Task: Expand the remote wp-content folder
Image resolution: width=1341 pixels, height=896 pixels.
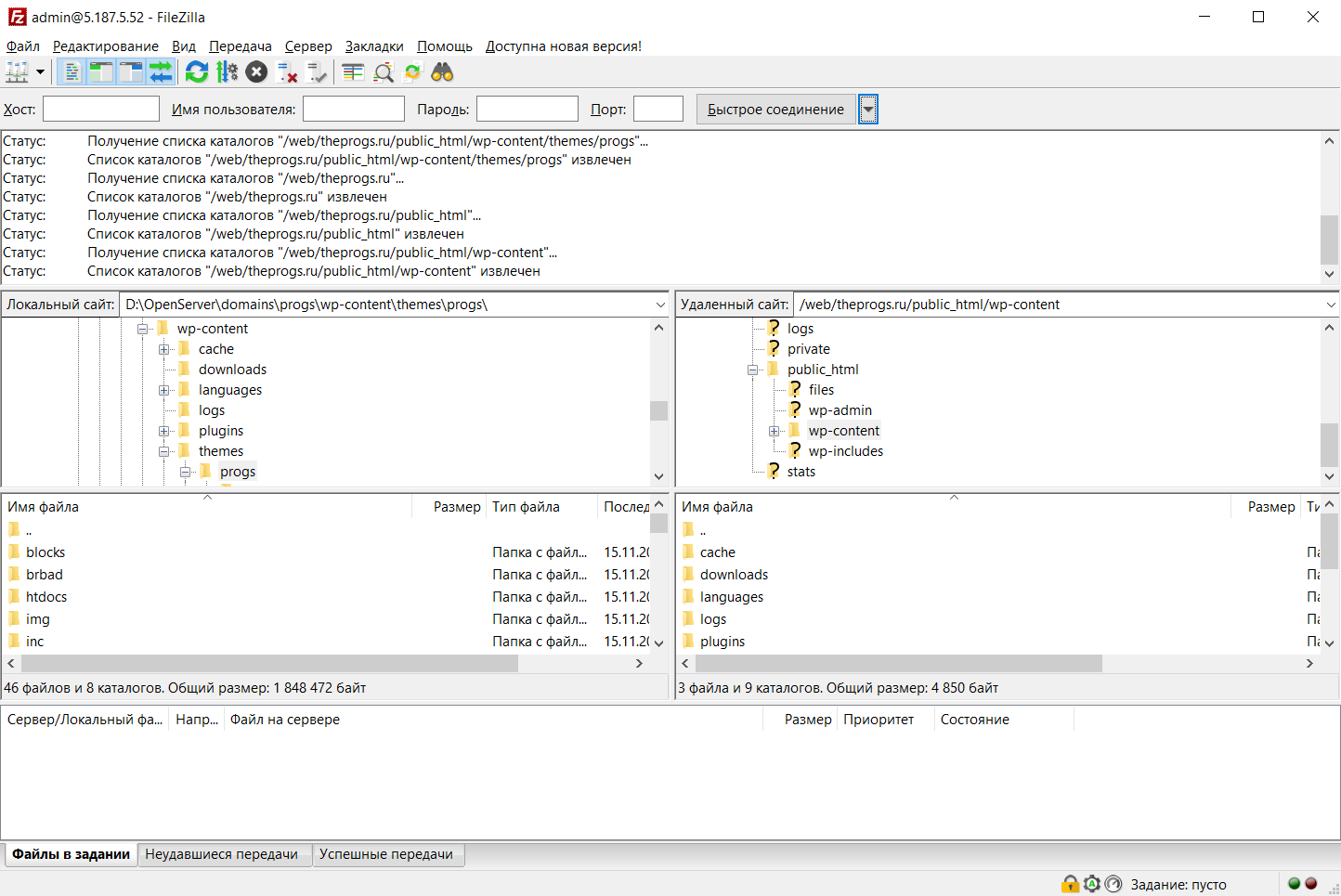Action: point(774,431)
